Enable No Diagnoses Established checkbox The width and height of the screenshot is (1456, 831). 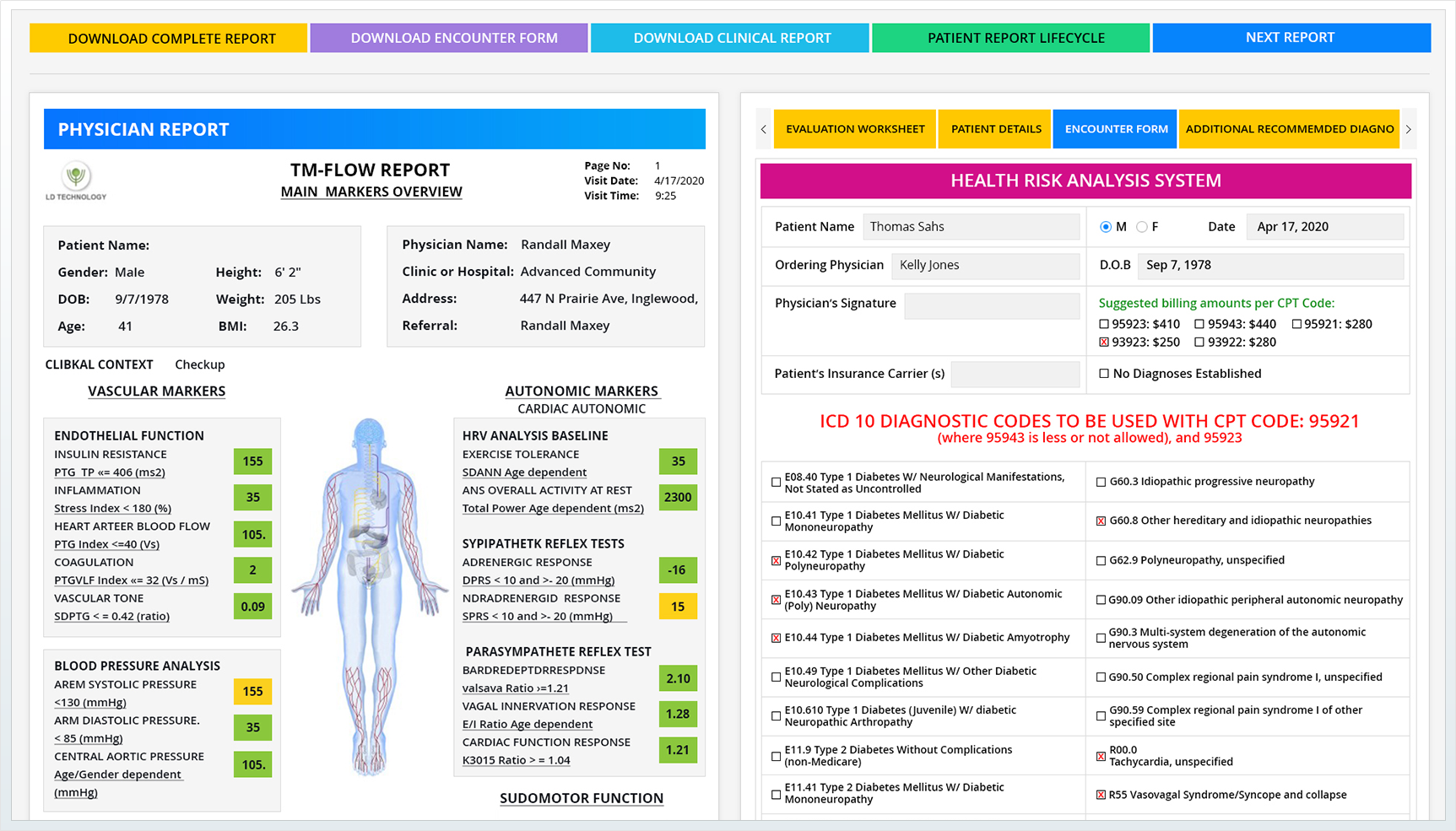click(x=1104, y=374)
